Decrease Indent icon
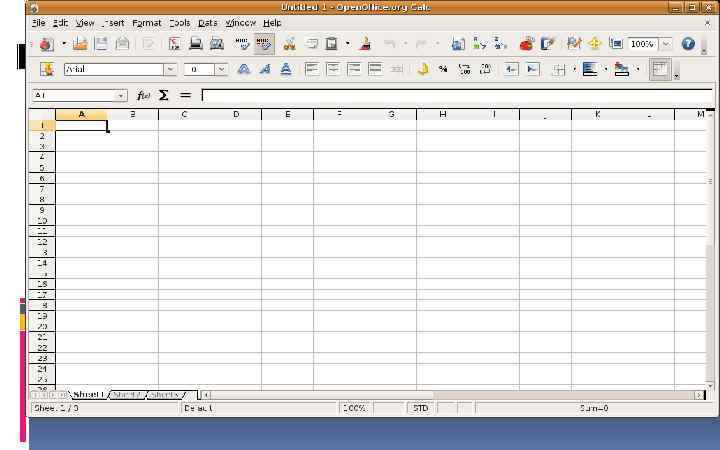 click(x=511, y=69)
